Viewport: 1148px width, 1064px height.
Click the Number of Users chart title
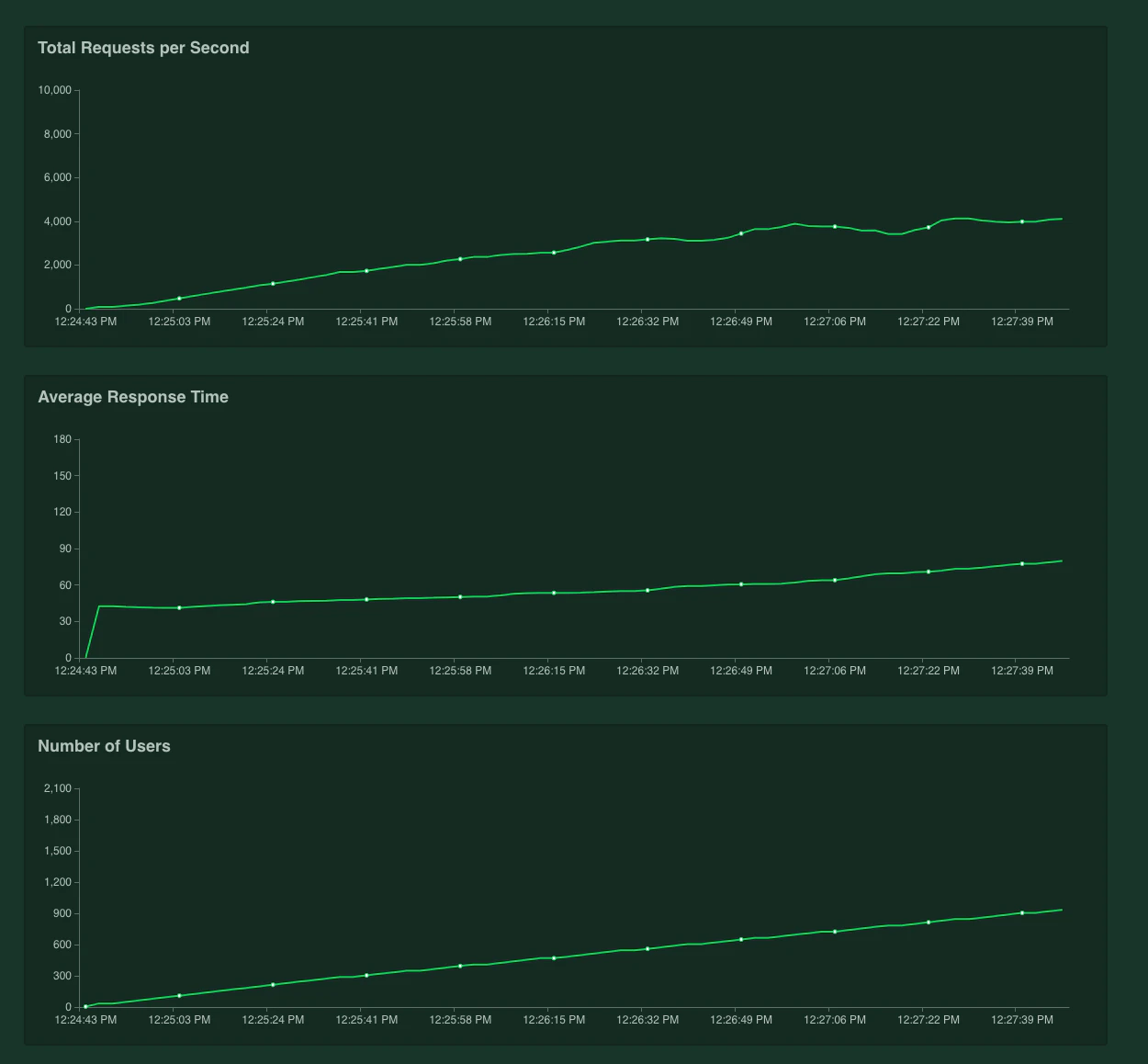(104, 746)
